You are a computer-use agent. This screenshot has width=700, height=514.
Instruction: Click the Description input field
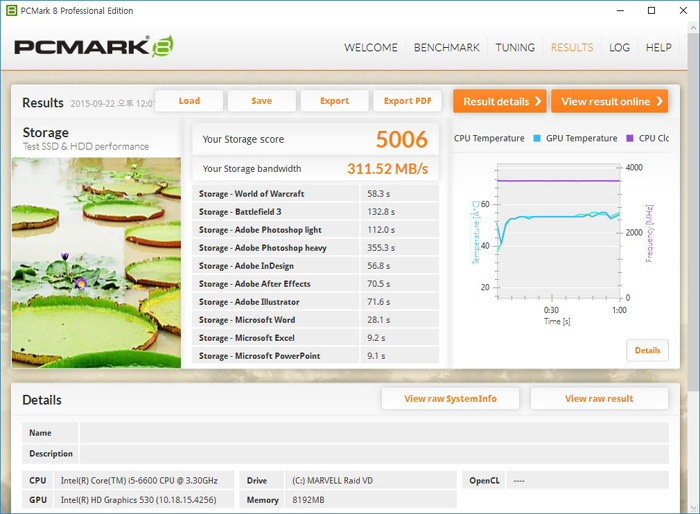tap(374, 454)
